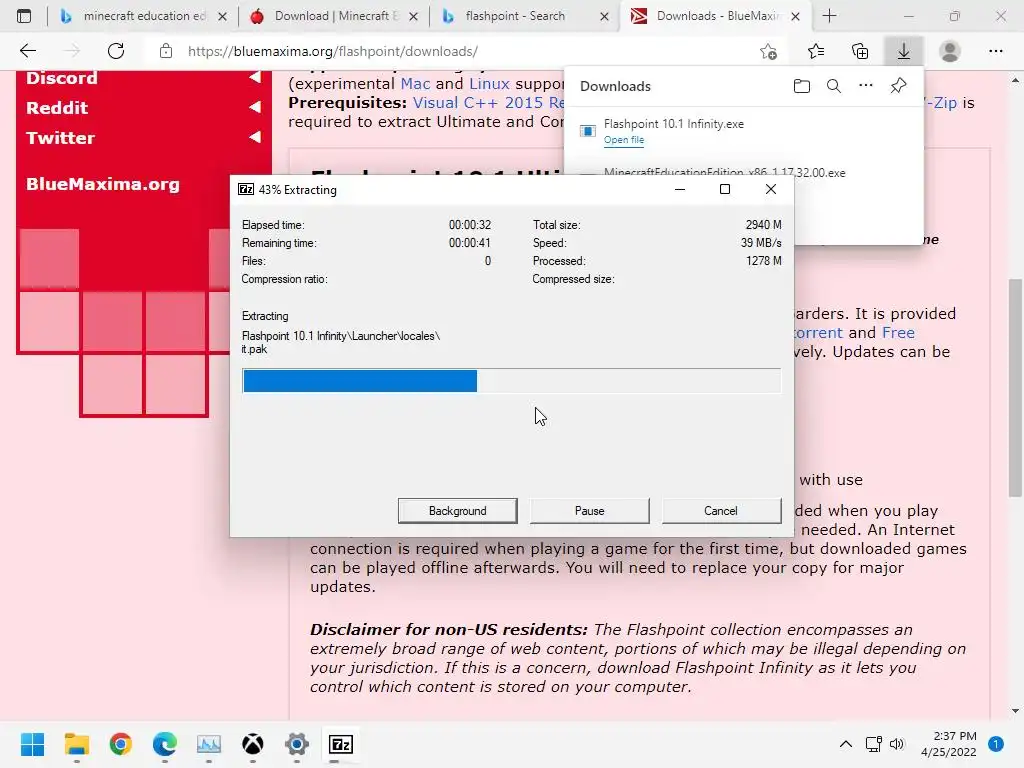Open downloads folder icon in Downloads panel
1024x768 pixels.
pyautogui.click(x=802, y=86)
